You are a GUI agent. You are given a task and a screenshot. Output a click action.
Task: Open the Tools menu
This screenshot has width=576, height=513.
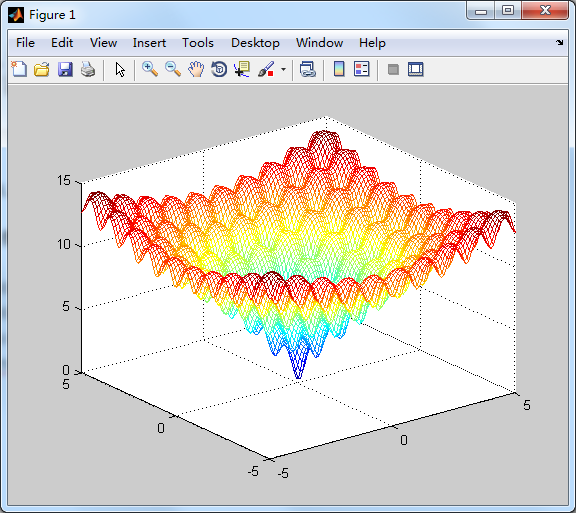point(198,43)
